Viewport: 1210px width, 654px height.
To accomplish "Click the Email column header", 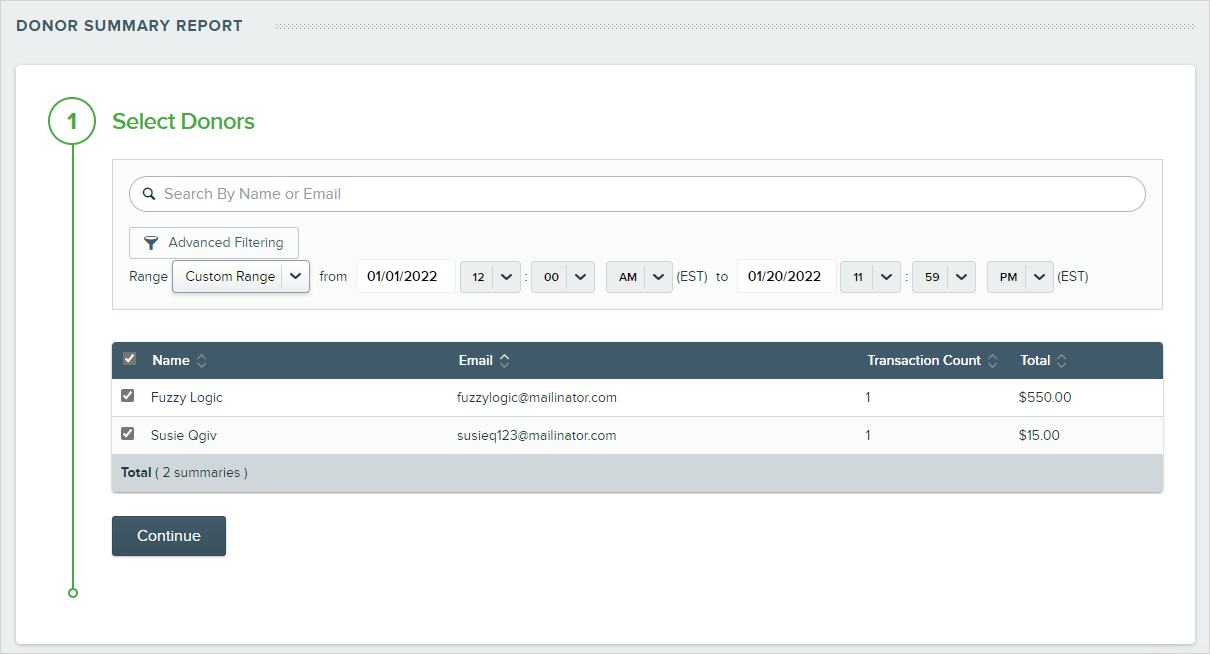I will tap(476, 360).
